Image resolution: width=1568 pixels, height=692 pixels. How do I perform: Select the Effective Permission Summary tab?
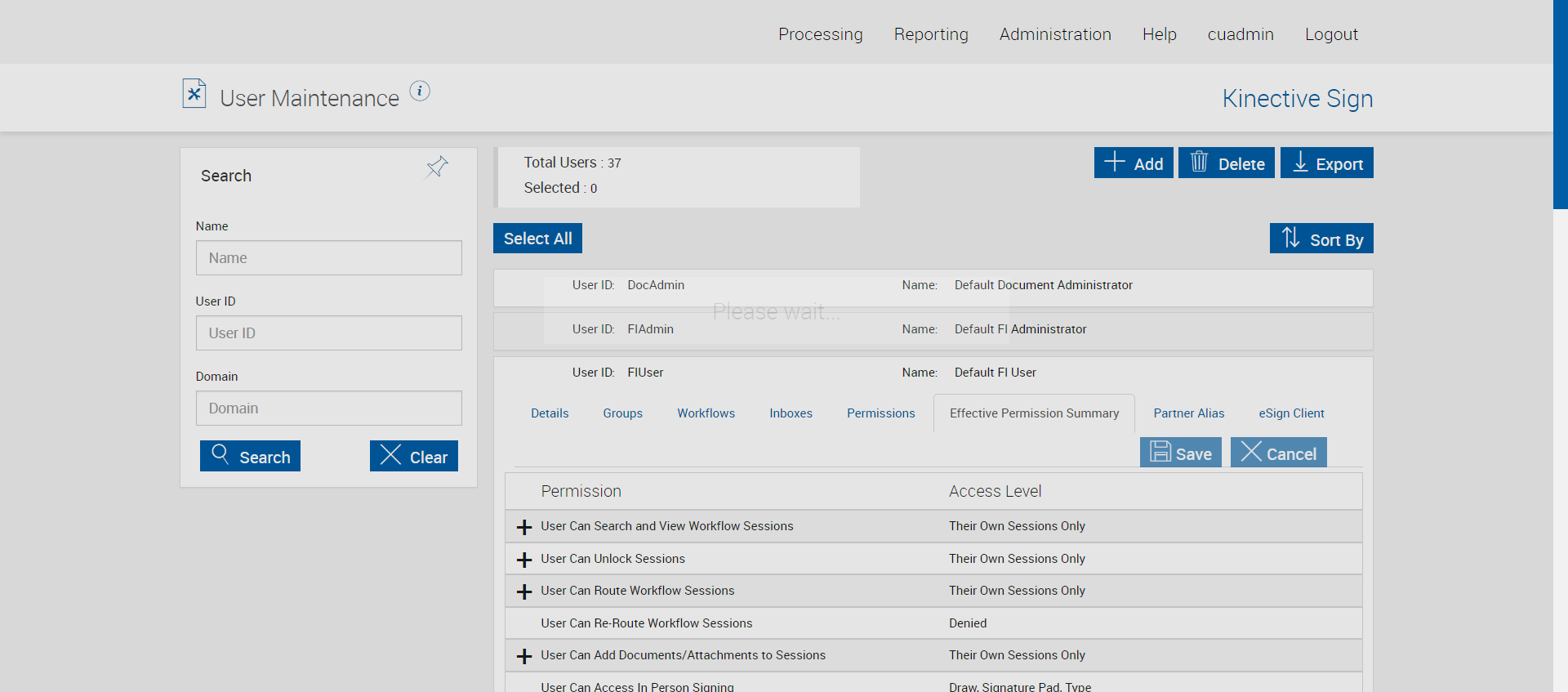tap(1034, 413)
